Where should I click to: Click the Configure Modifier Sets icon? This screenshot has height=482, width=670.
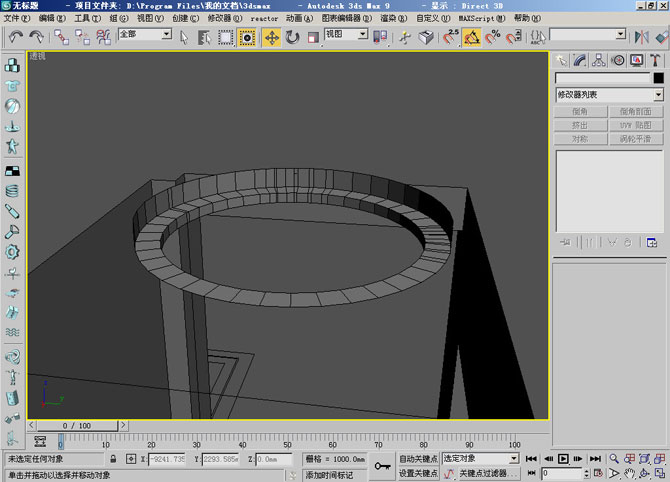[x=652, y=243]
